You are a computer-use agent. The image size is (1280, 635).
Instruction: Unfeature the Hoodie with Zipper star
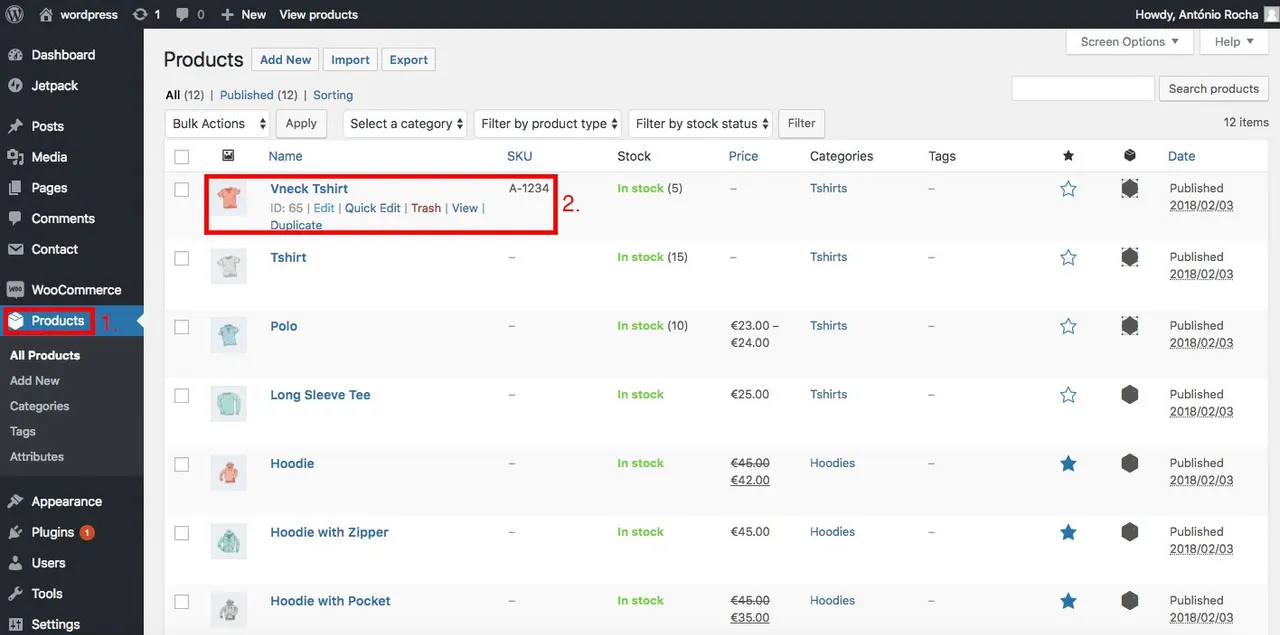tap(1068, 532)
